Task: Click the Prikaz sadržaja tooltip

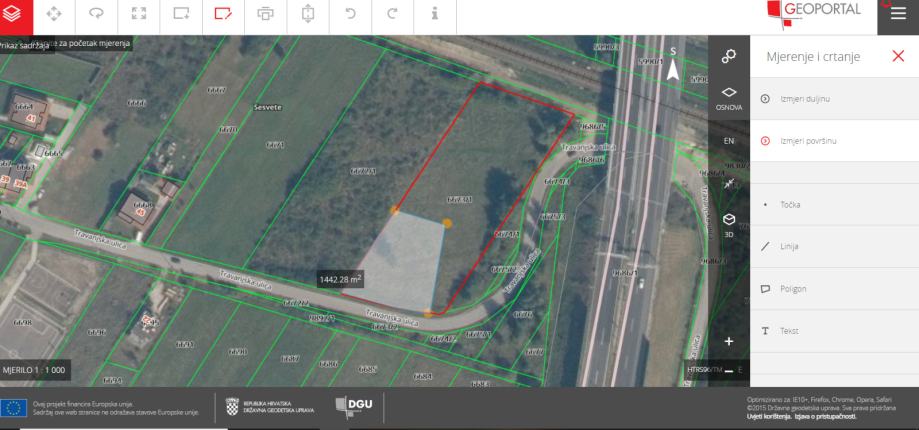Action: point(26,47)
